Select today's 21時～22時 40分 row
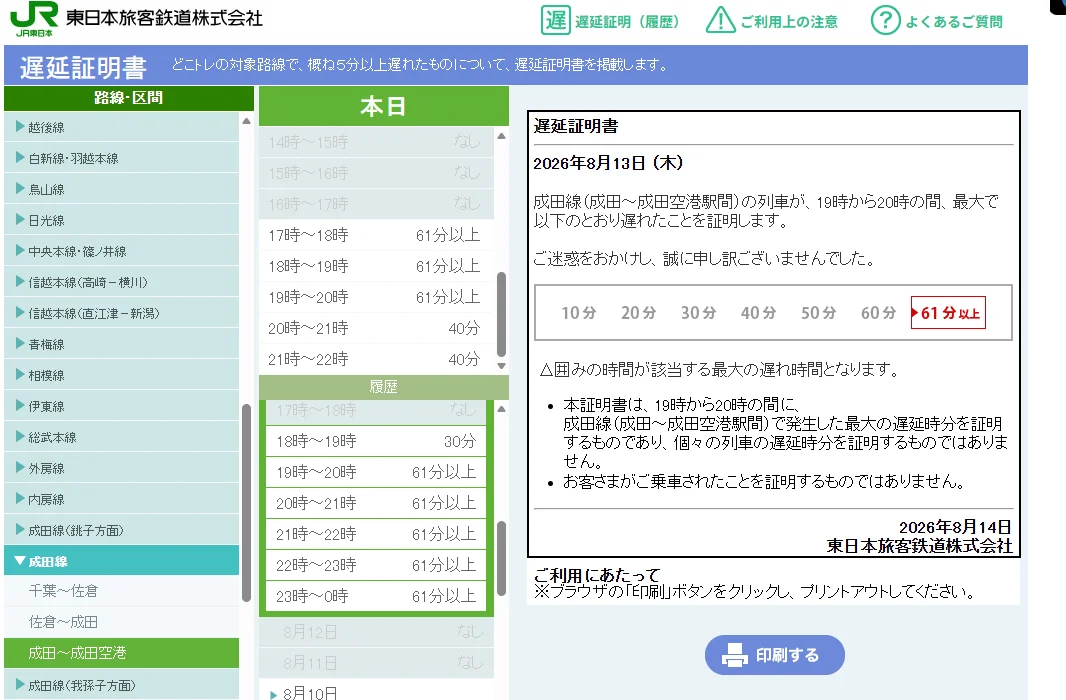The width and height of the screenshot is (1066, 700). coord(376,359)
